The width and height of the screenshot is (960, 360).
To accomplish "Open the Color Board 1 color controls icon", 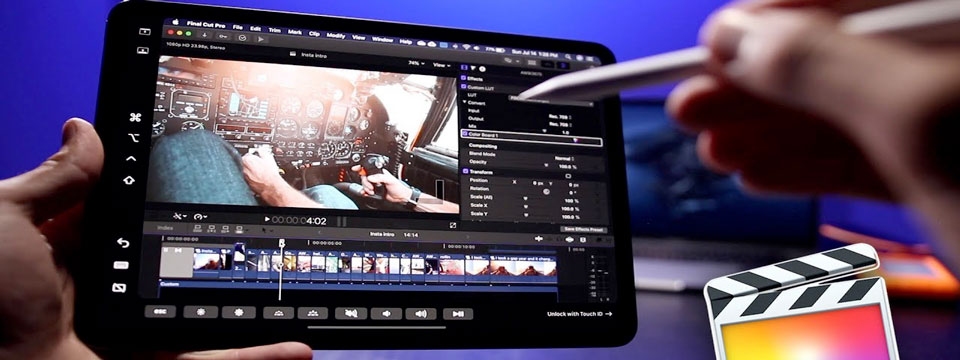I will coord(575,140).
